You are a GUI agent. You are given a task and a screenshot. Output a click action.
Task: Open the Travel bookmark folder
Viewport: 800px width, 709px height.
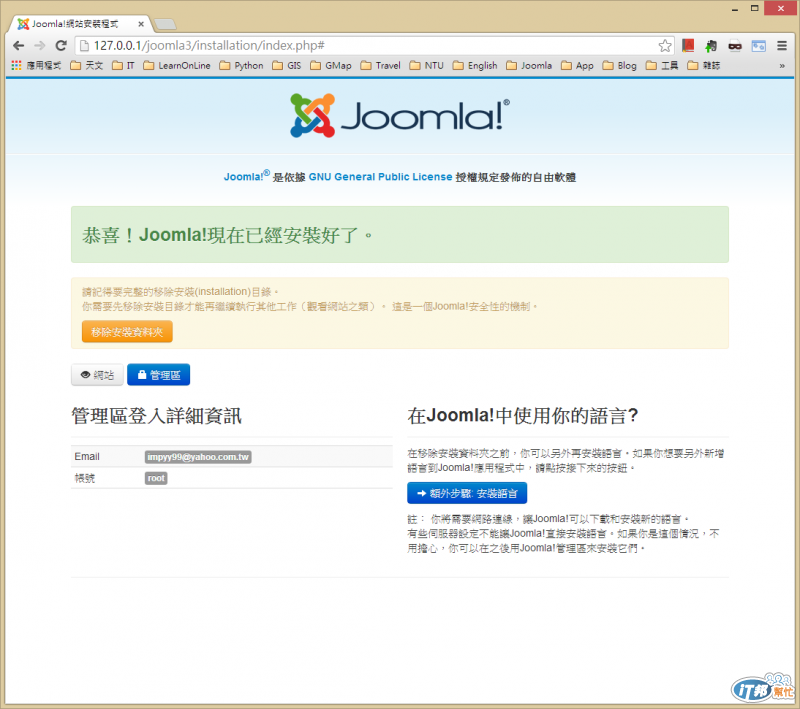[x=381, y=65]
